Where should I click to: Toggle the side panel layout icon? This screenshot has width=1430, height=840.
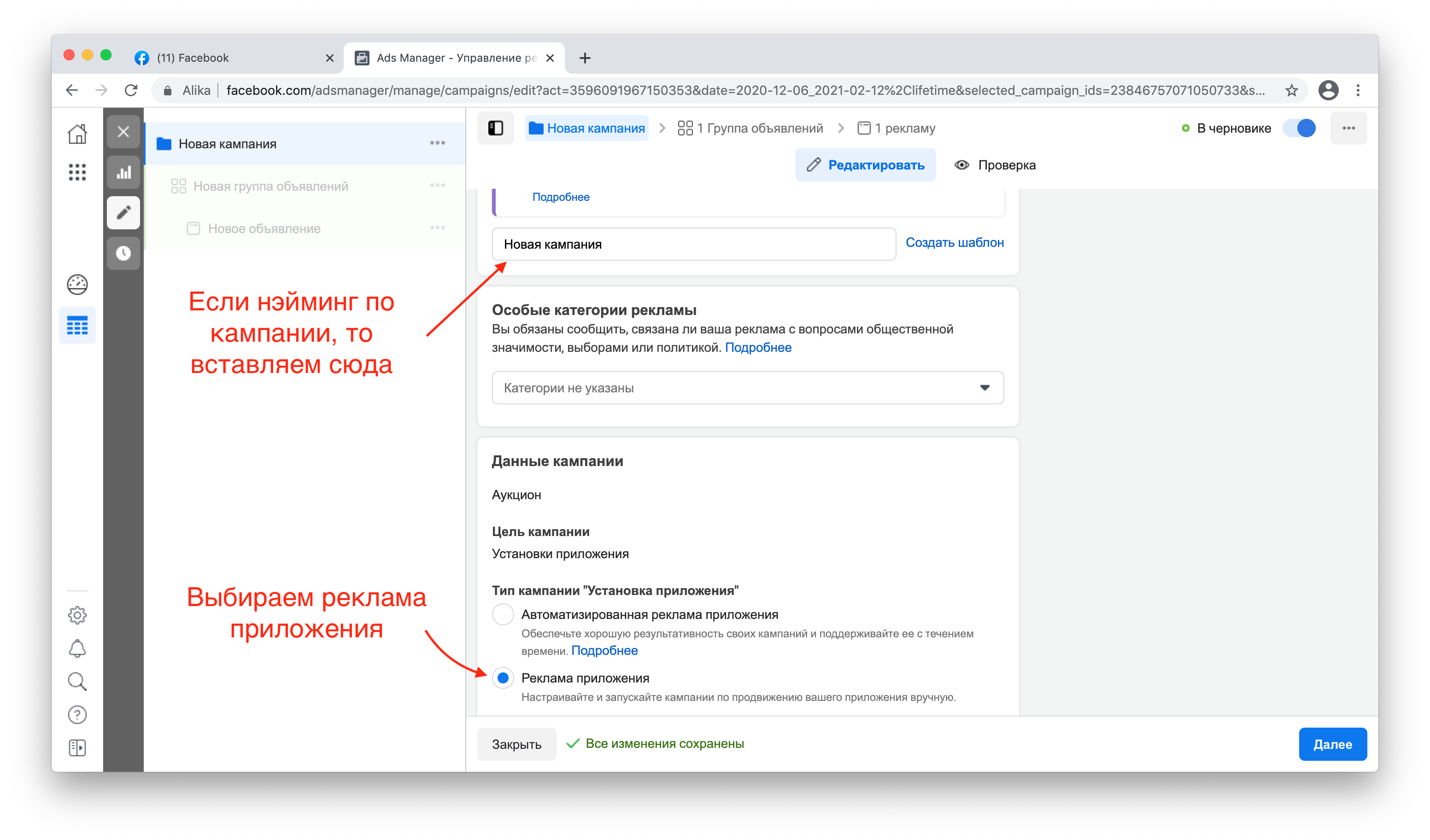pyautogui.click(x=495, y=128)
